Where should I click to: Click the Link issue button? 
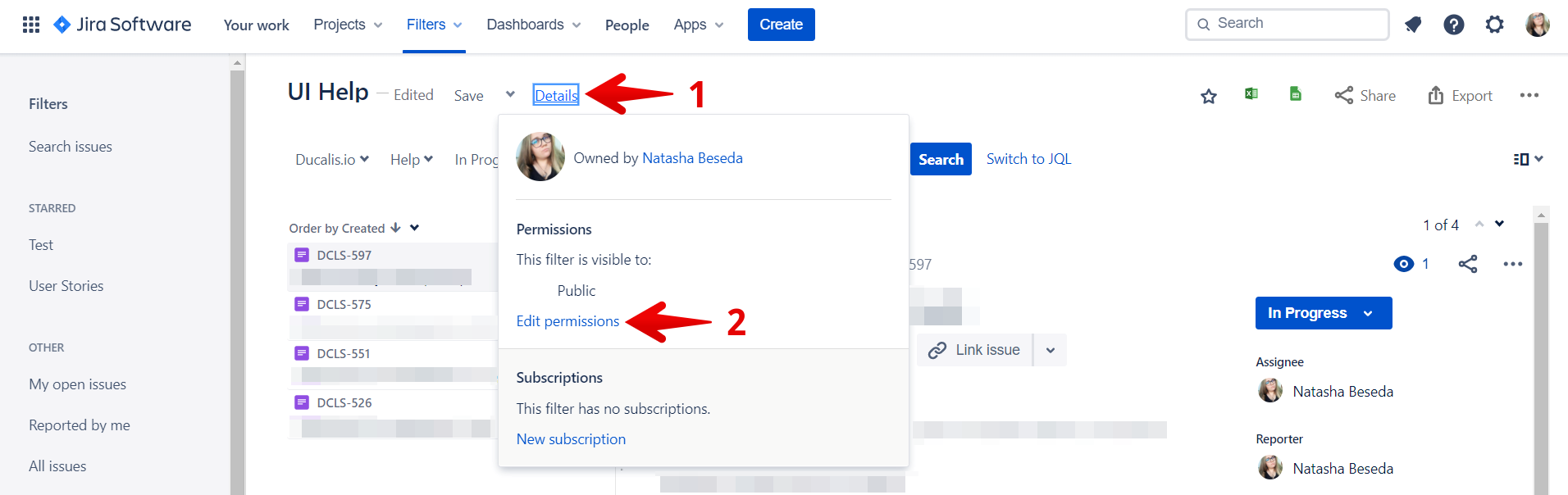click(974, 350)
